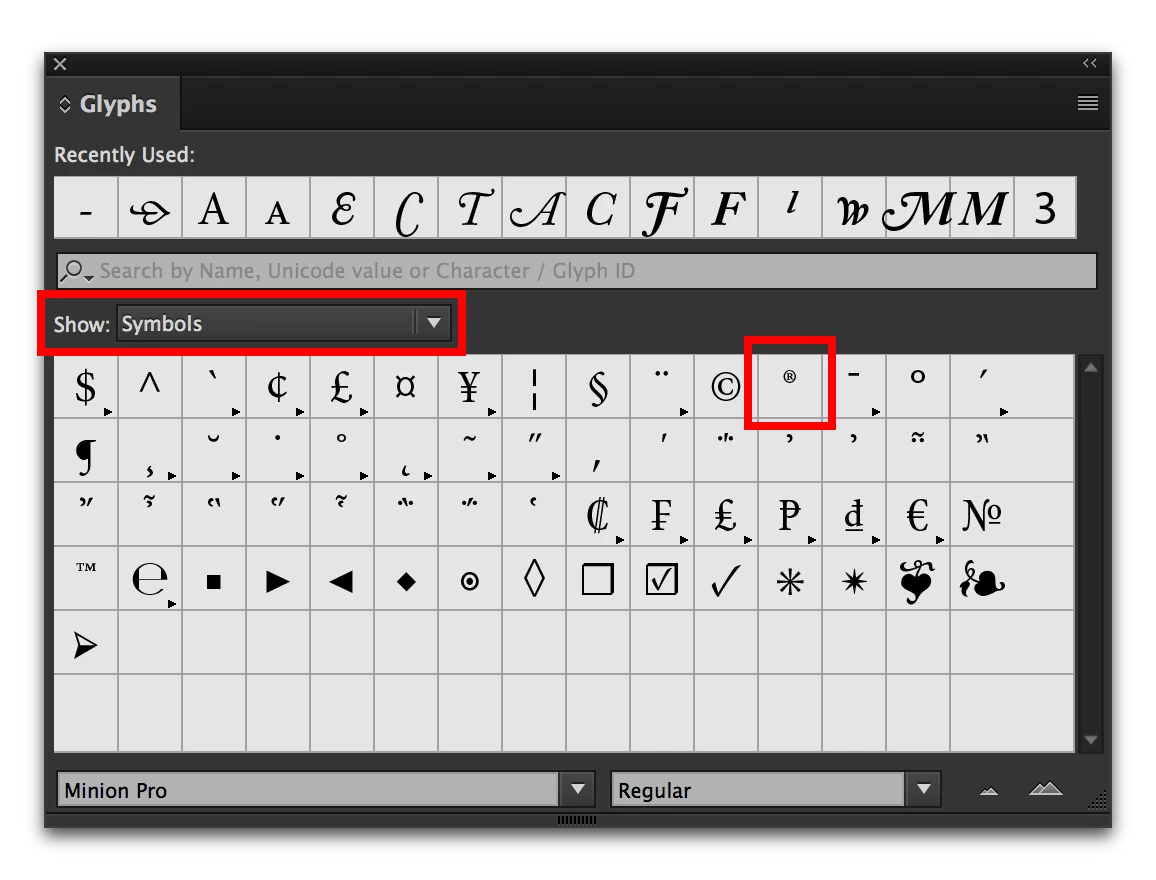Select the left-pointing triangle glyph
1156x880 pixels.
pyautogui.click(x=341, y=579)
